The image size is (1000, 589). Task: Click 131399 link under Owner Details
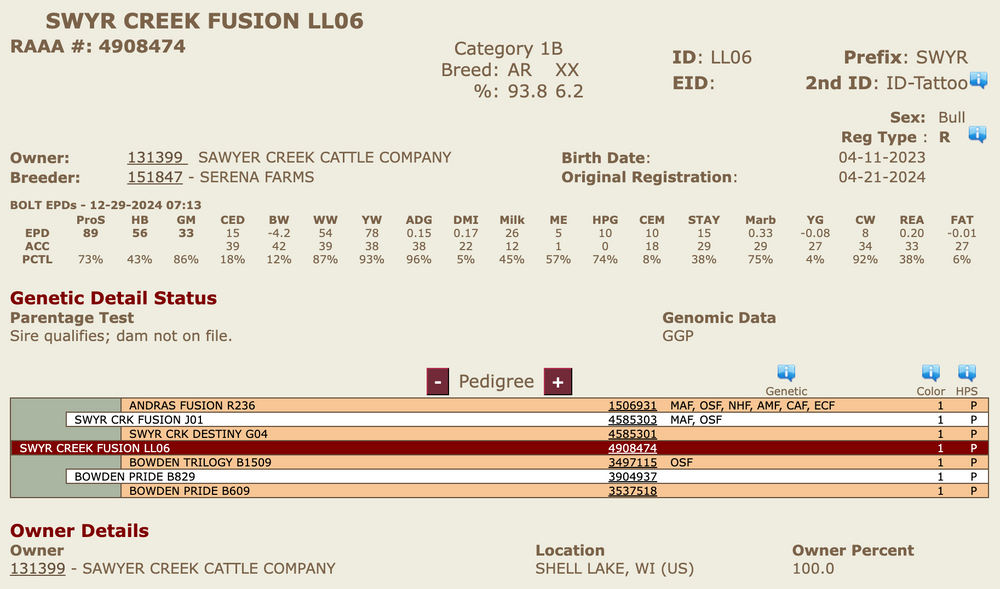pyautogui.click(x=38, y=569)
